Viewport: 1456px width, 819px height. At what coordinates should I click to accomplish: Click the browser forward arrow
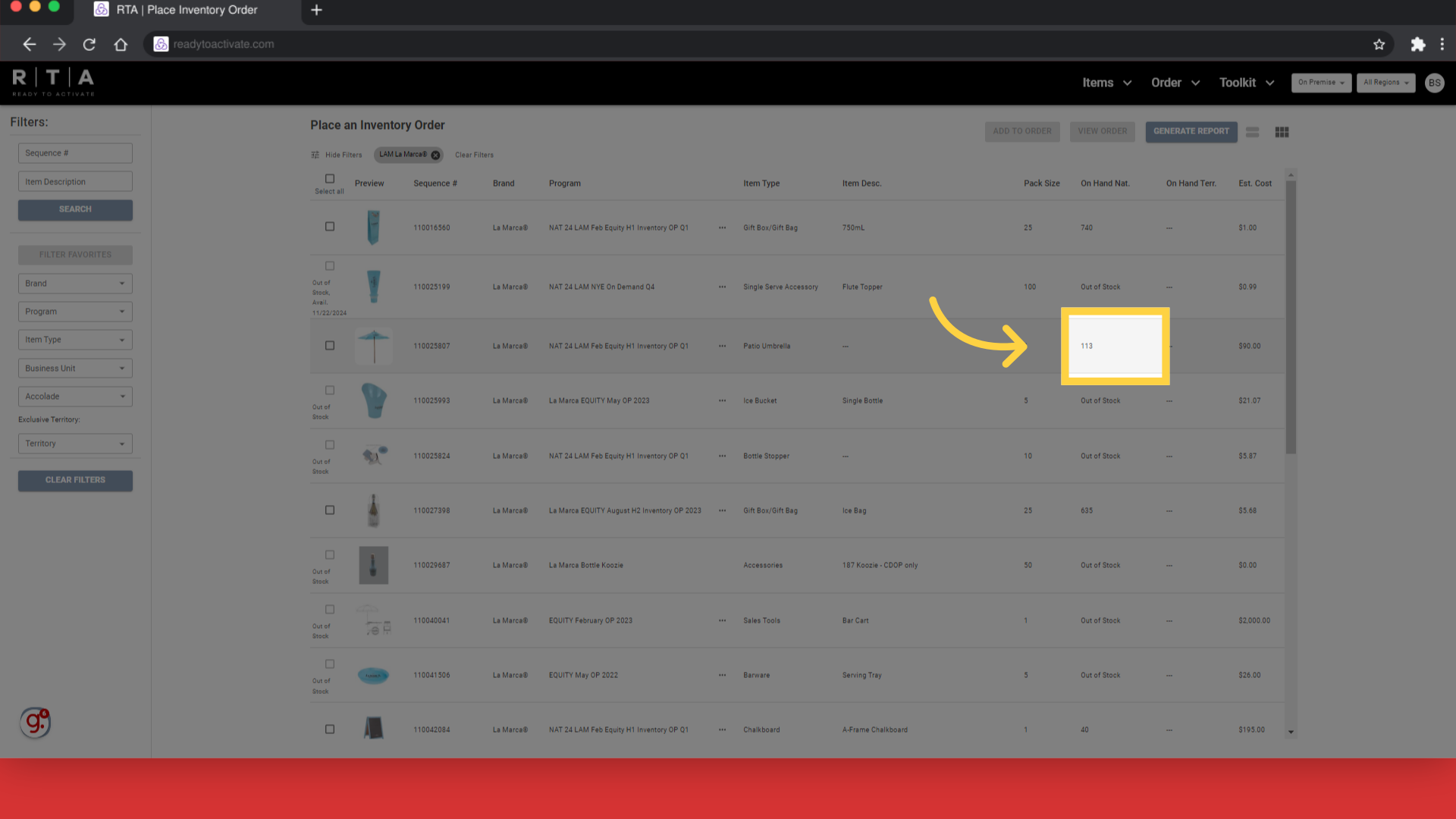pos(59,44)
